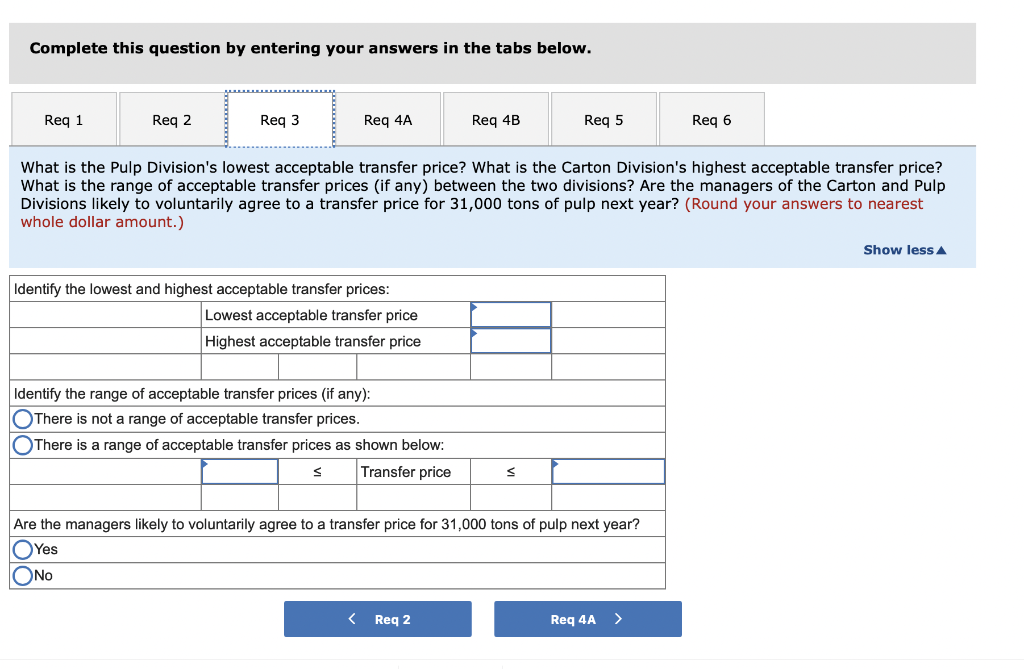Click the empty cell below highest transfer price
This screenshot has width=1024, height=669.
(510, 366)
